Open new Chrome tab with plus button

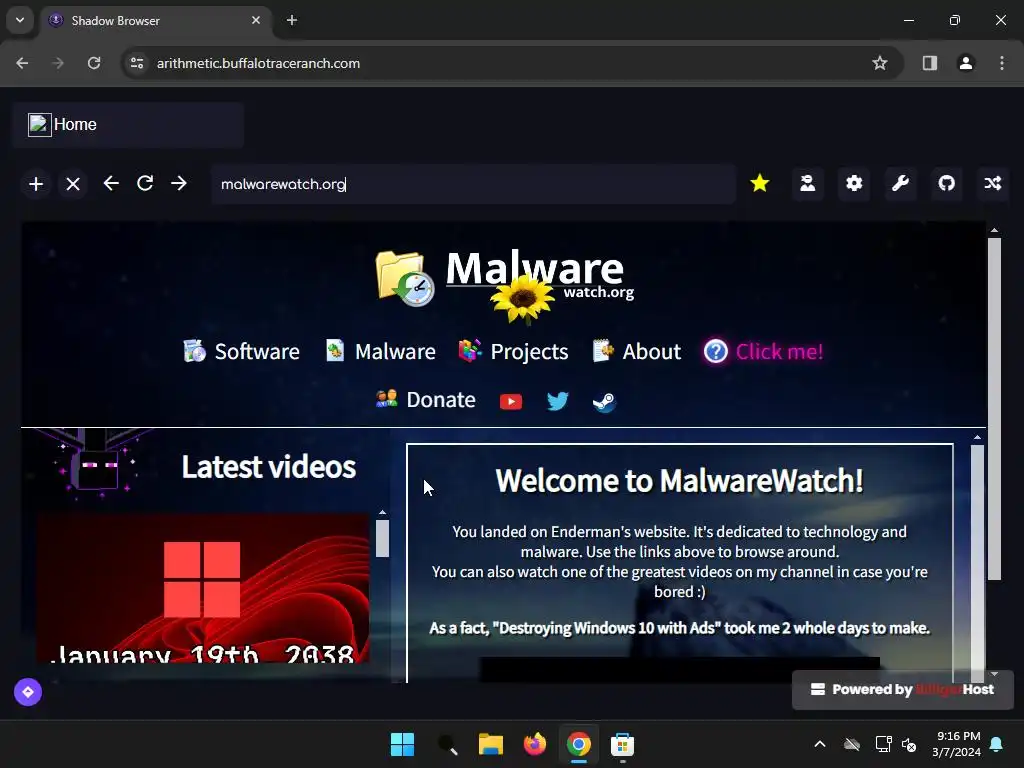[x=292, y=20]
